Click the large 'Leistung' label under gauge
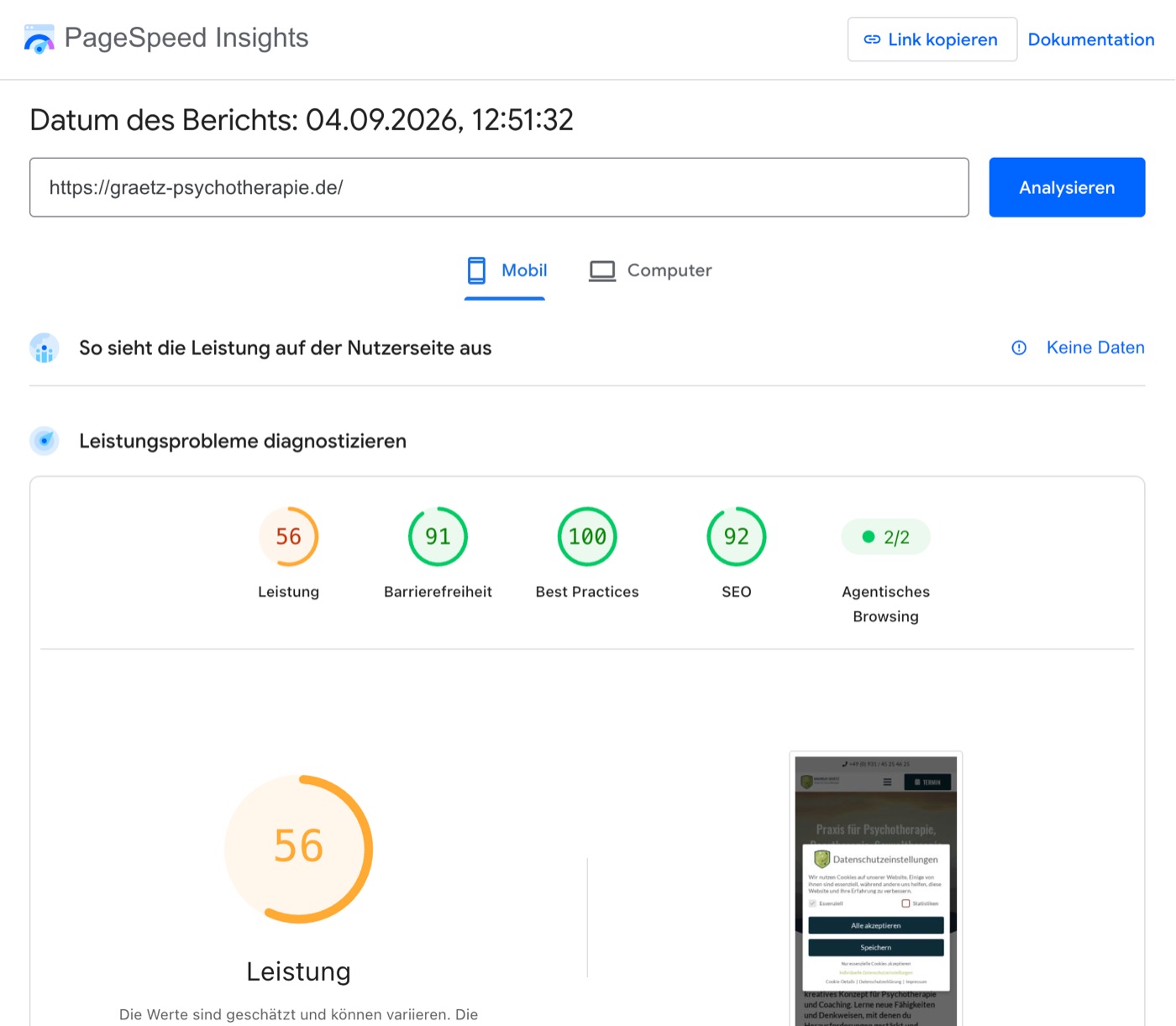Screen dimensions: 1176x1026 tap(299, 971)
